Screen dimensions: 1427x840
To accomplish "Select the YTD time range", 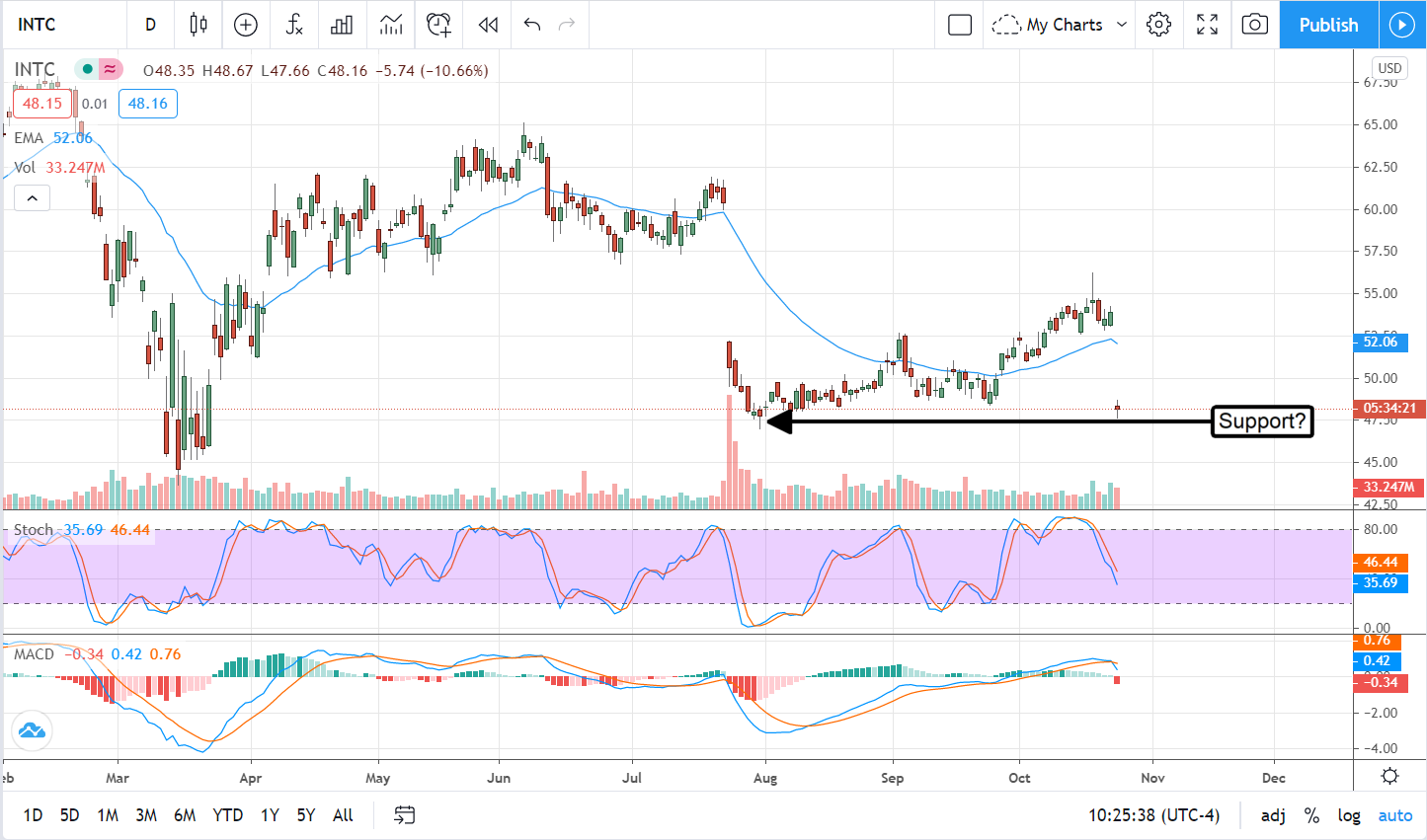I will click(228, 815).
